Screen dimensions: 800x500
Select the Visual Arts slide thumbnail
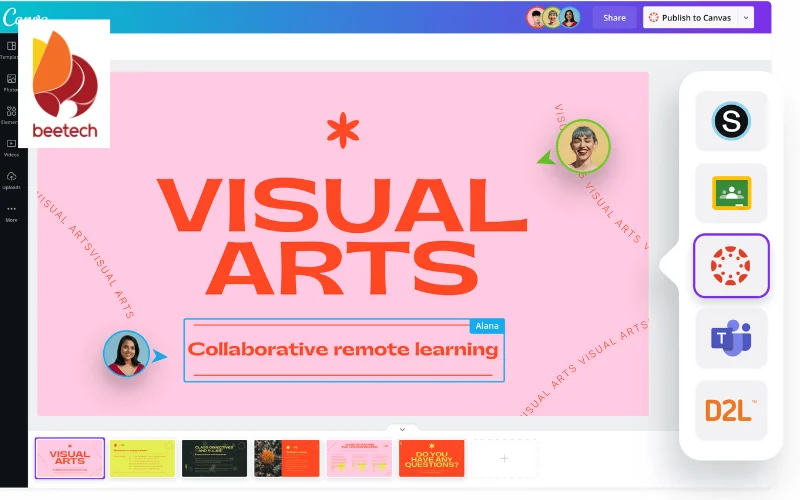click(70, 458)
